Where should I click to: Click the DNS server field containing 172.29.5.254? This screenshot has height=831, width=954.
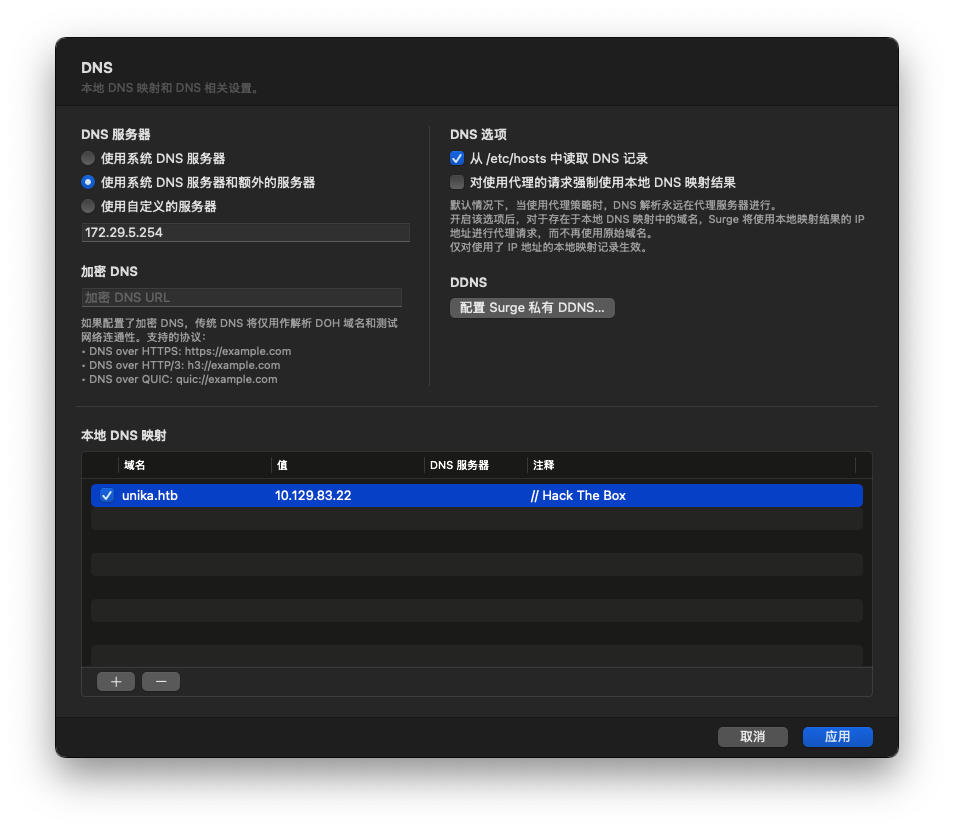pos(245,232)
